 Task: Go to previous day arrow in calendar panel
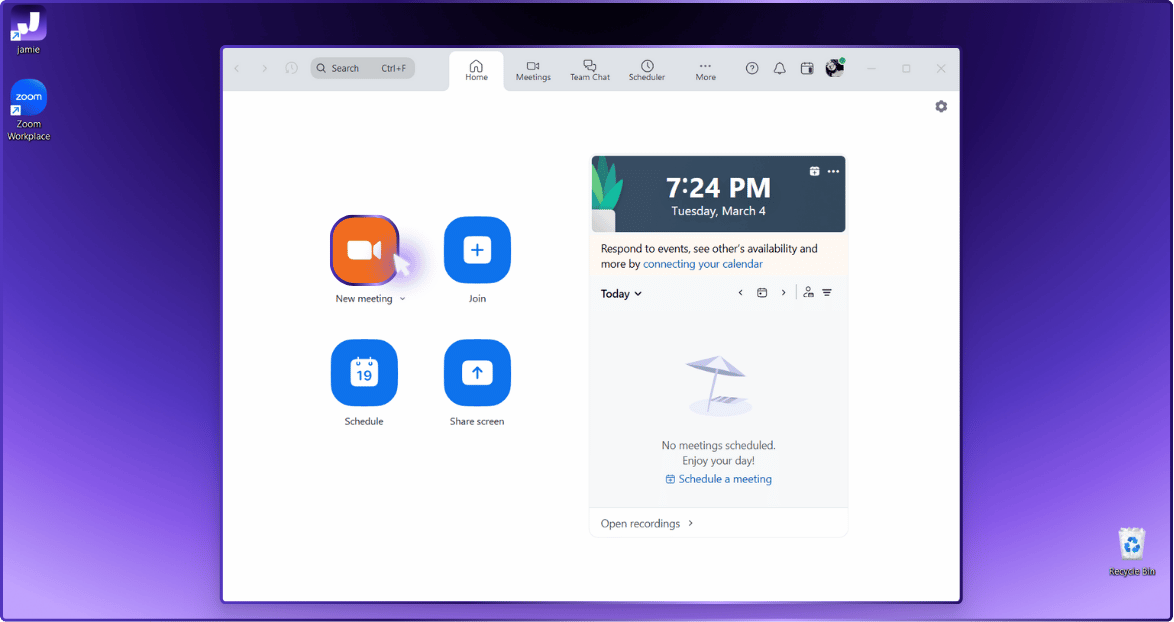pos(740,293)
